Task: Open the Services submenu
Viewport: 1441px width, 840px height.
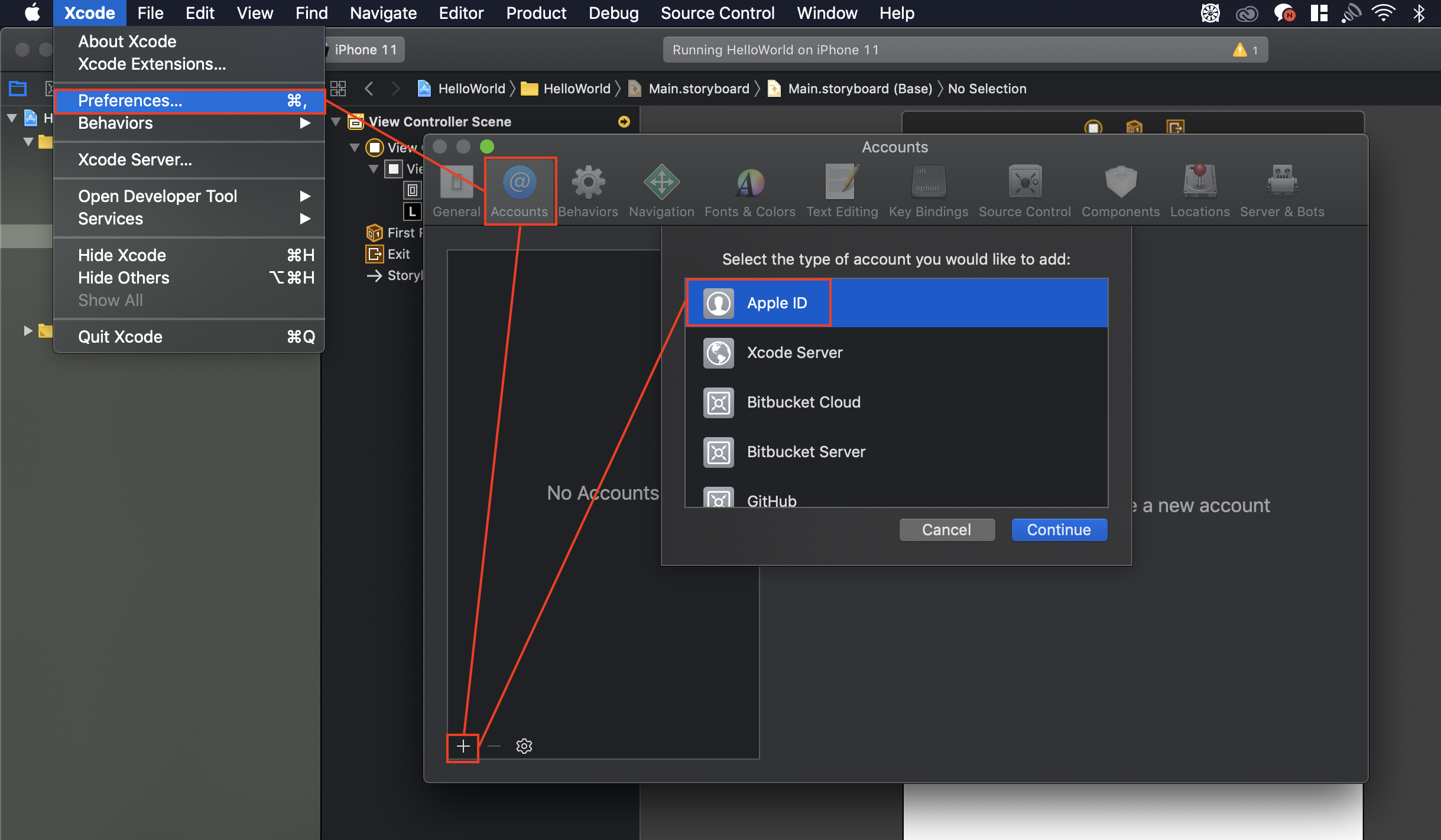Action: click(189, 219)
